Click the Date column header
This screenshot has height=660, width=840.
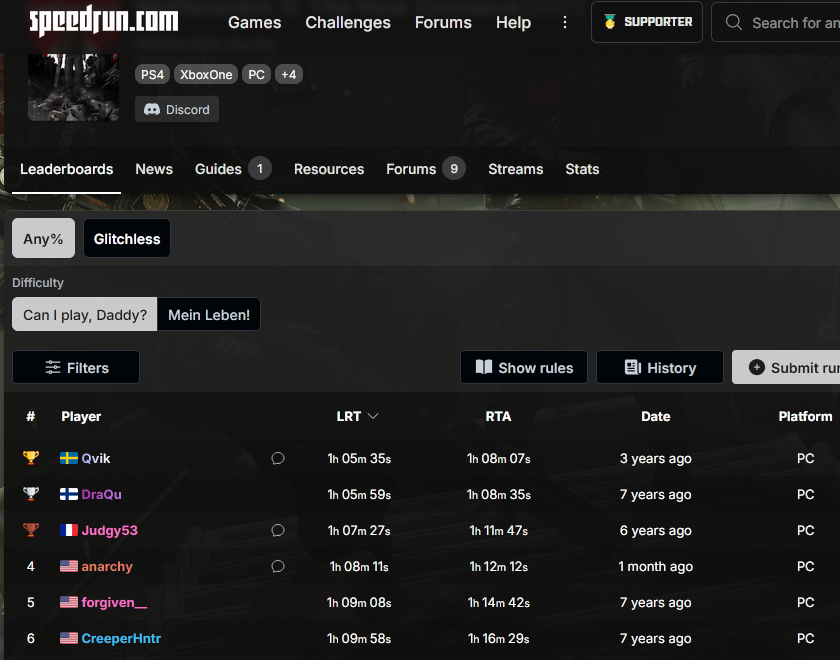tap(656, 416)
